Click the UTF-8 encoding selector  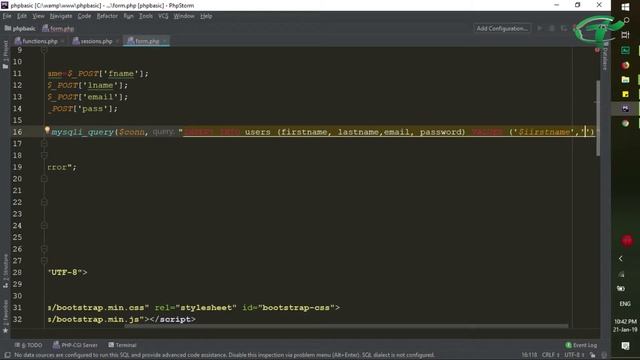pos(575,355)
